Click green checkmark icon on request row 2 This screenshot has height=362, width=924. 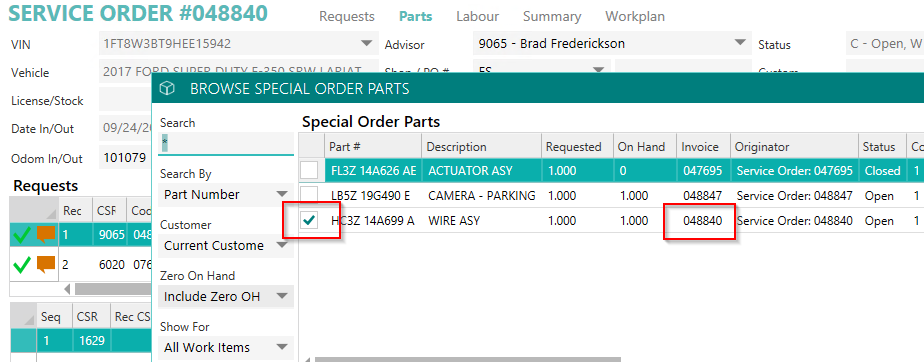pos(22,266)
